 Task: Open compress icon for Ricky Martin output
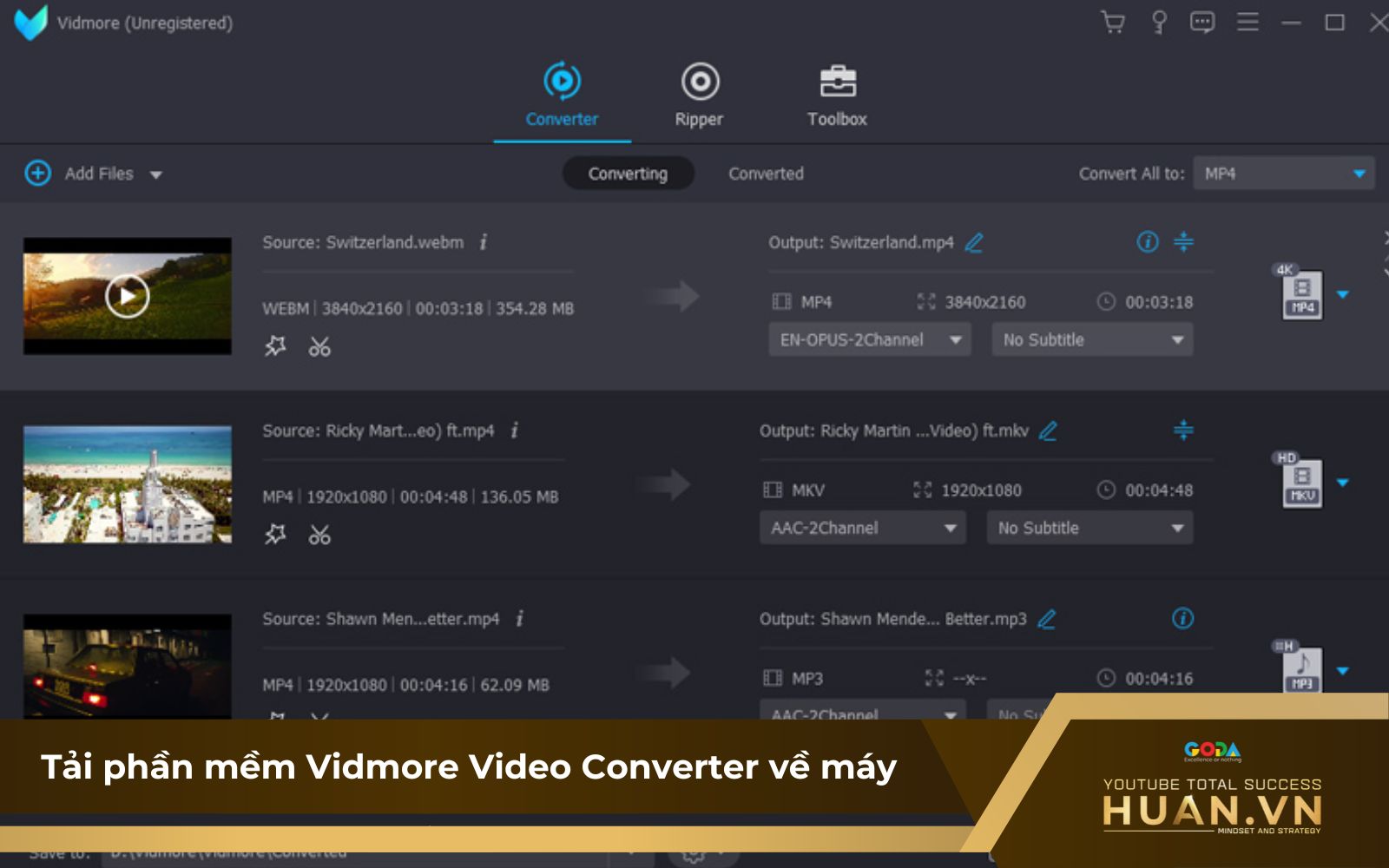pyautogui.click(x=1183, y=430)
